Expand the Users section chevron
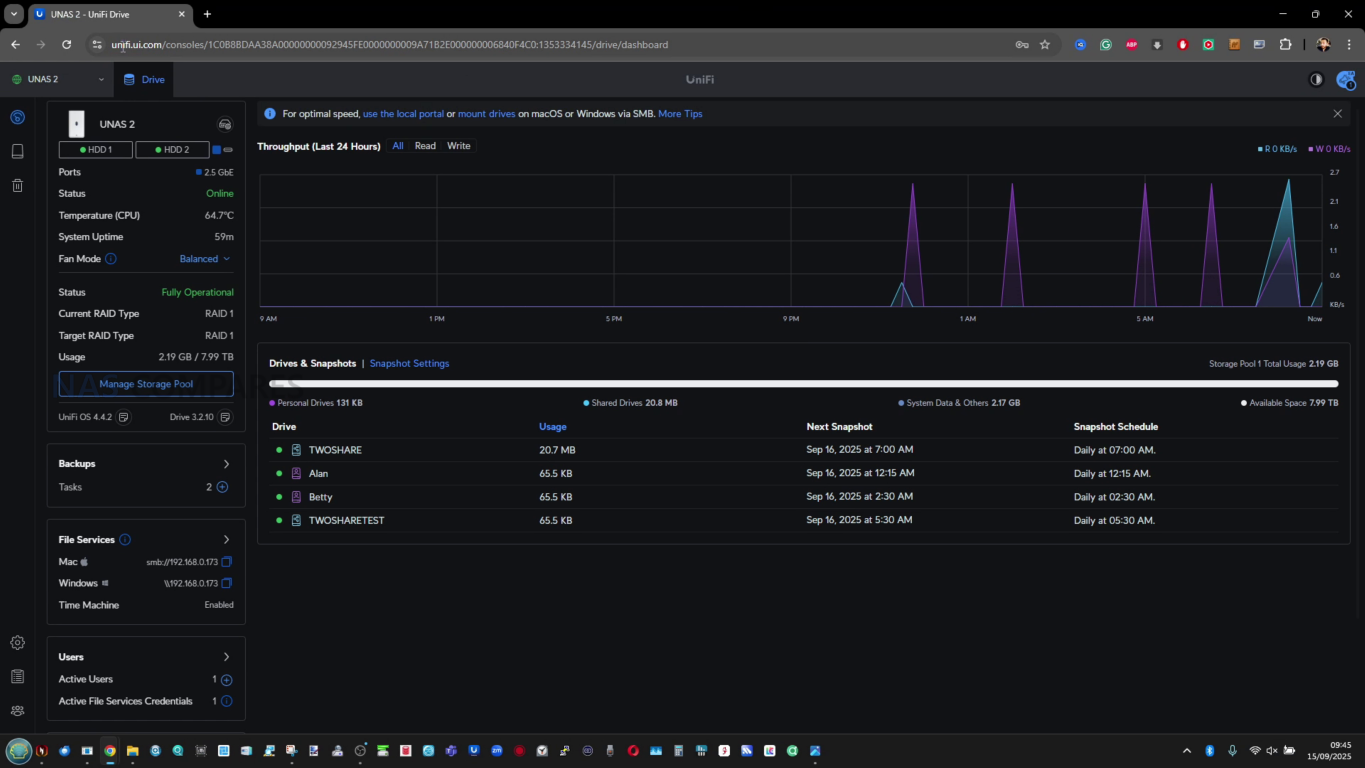The image size is (1365, 768). click(x=227, y=657)
